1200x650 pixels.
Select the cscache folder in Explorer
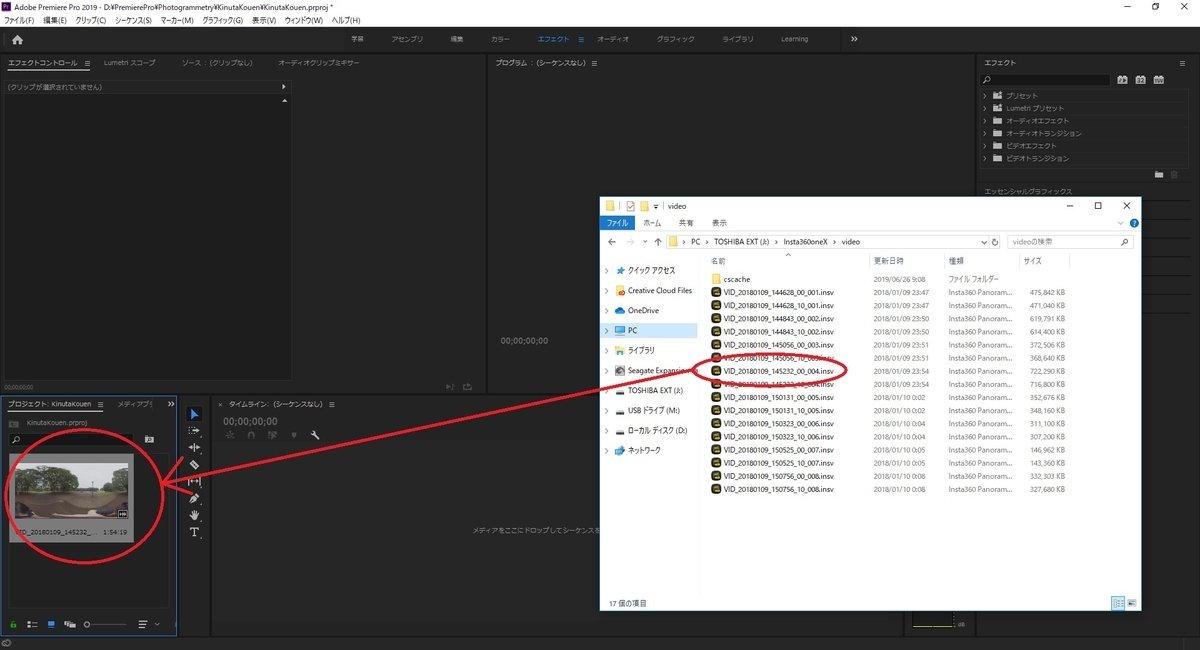(x=737, y=279)
